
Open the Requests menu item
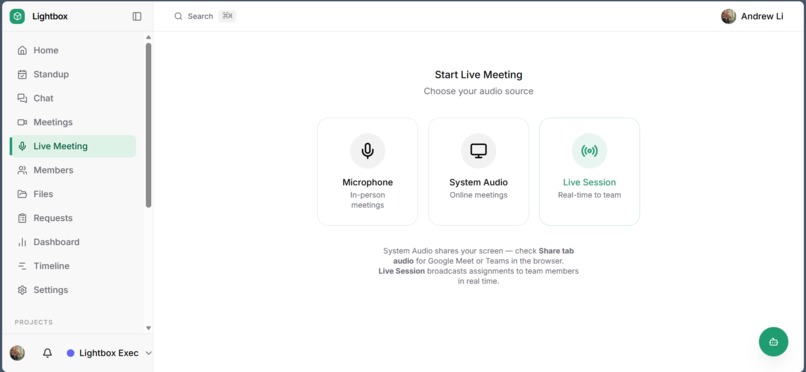point(72,218)
